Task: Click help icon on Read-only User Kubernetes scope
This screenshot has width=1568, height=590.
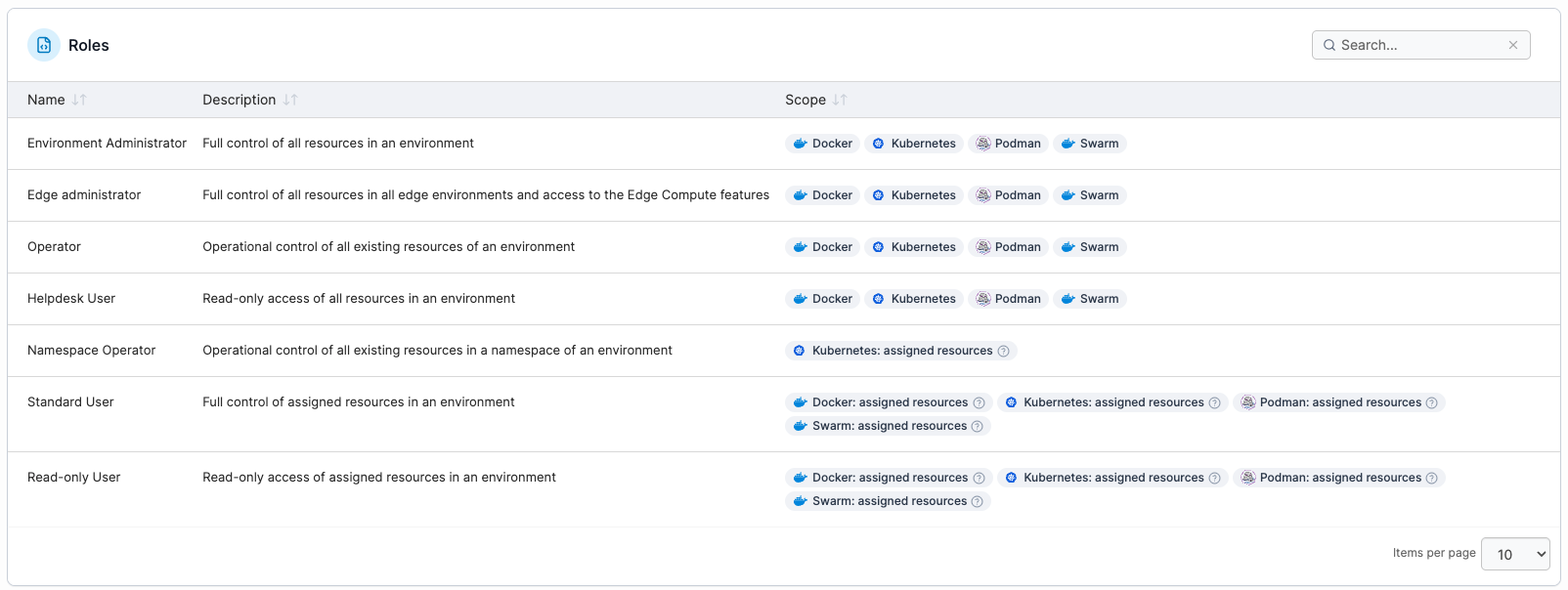Action: click(x=1215, y=479)
